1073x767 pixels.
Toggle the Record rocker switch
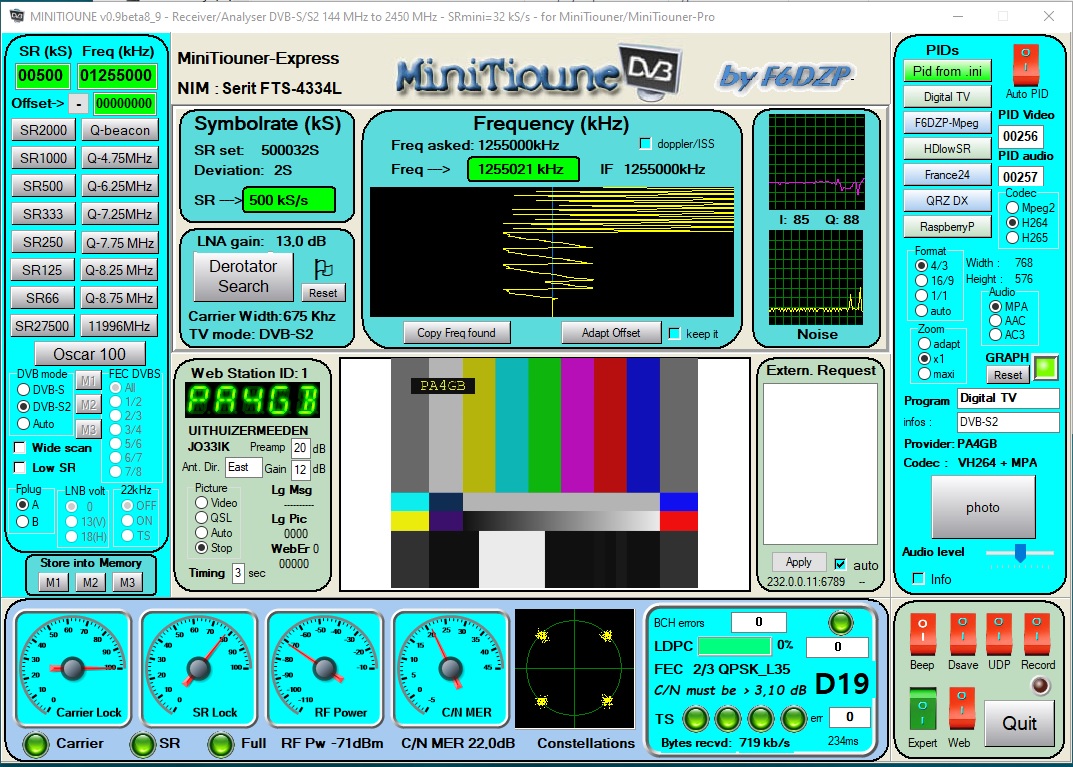pyautogui.click(x=1036, y=634)
